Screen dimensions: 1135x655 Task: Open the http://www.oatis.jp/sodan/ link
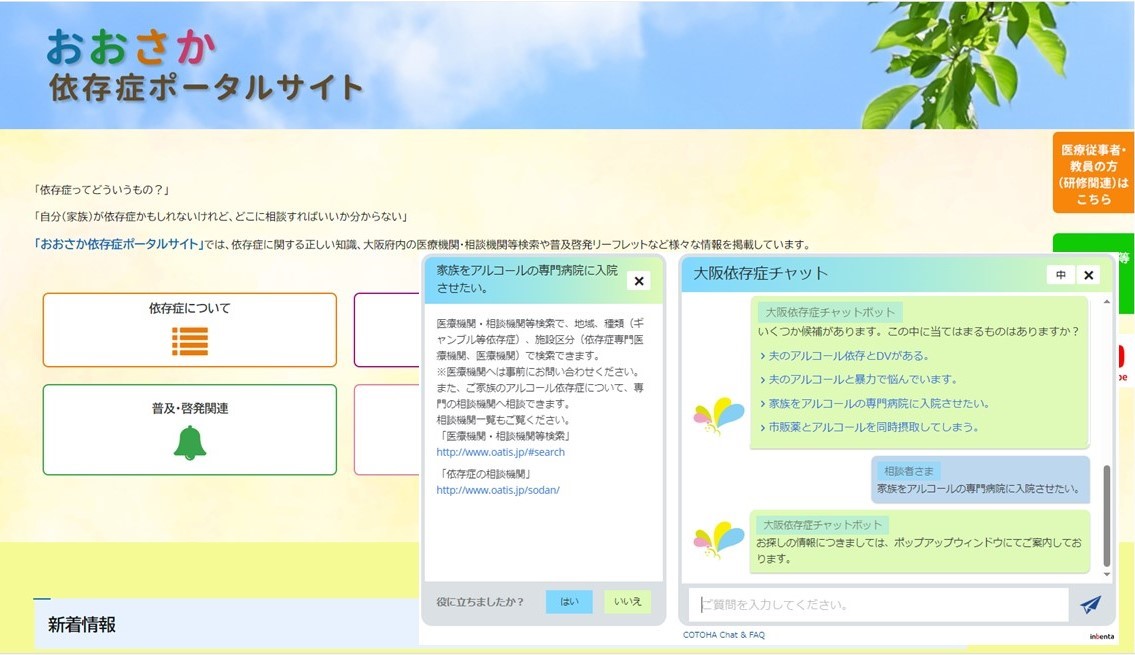click(x=498, y=490)
